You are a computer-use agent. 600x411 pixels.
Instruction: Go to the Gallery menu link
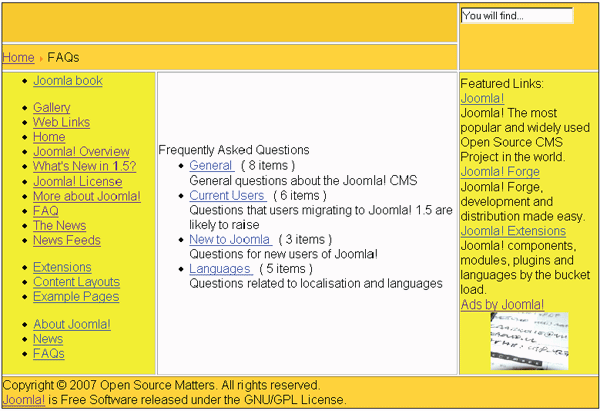tap(52, 108)
